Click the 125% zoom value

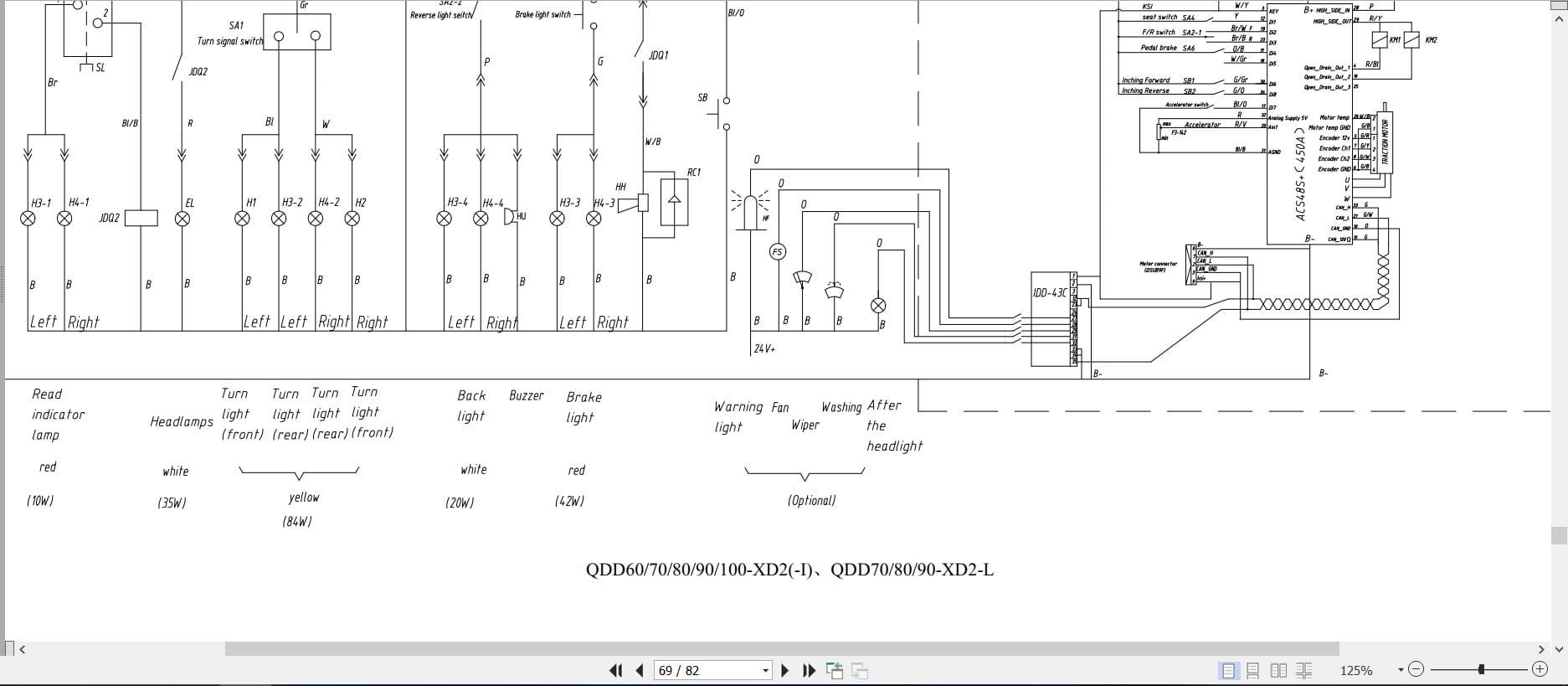[x=1356, y=670]
